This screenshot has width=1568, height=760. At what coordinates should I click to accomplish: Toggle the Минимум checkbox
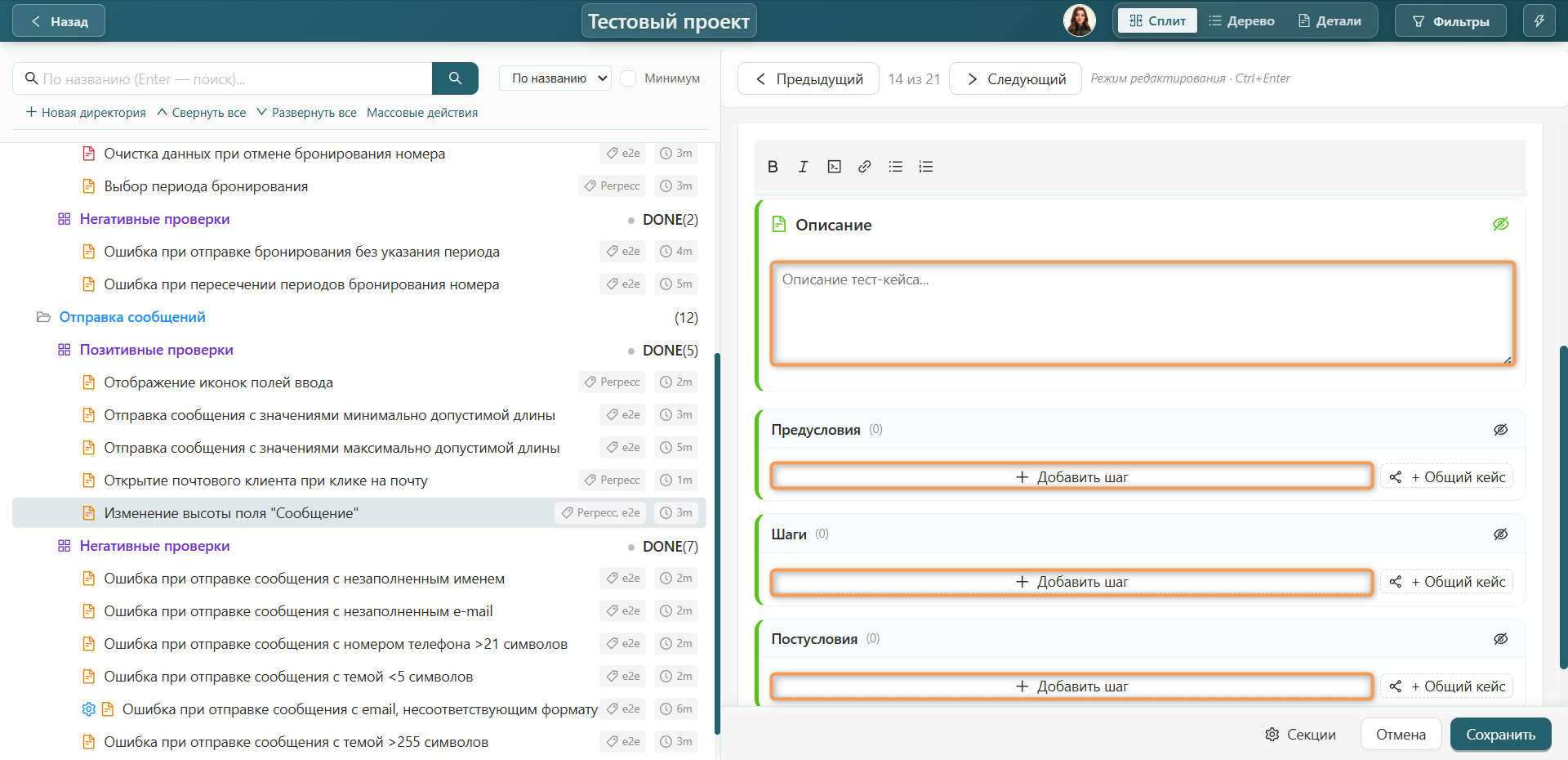click(628, 78)
